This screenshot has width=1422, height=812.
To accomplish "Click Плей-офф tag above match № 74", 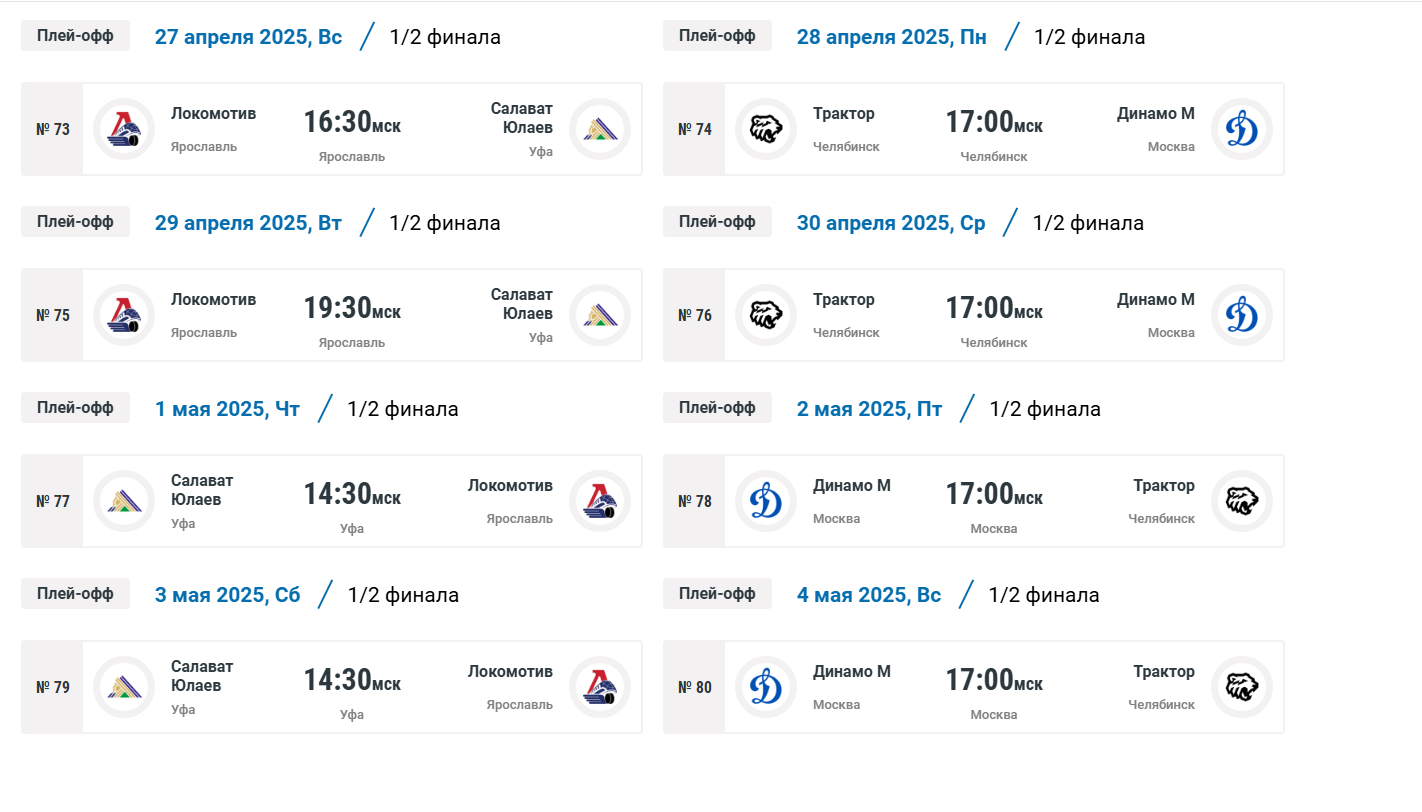I will click(717, 36).
